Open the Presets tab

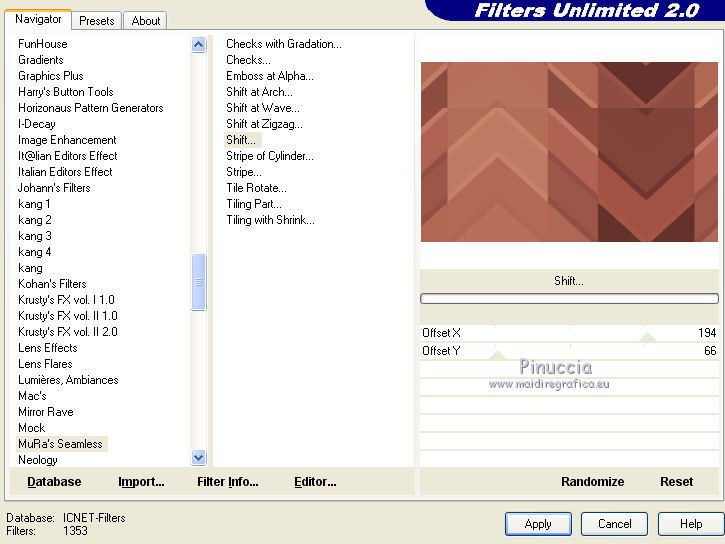(x=97, y=21)
